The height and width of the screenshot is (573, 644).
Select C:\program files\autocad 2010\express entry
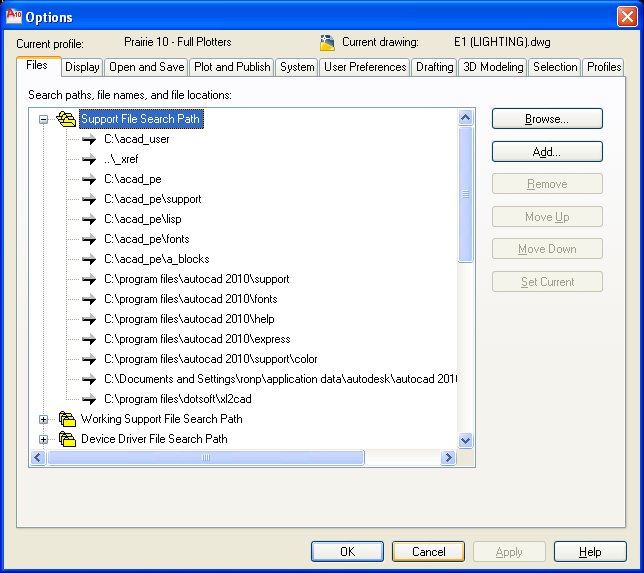[x=197, y=339]
